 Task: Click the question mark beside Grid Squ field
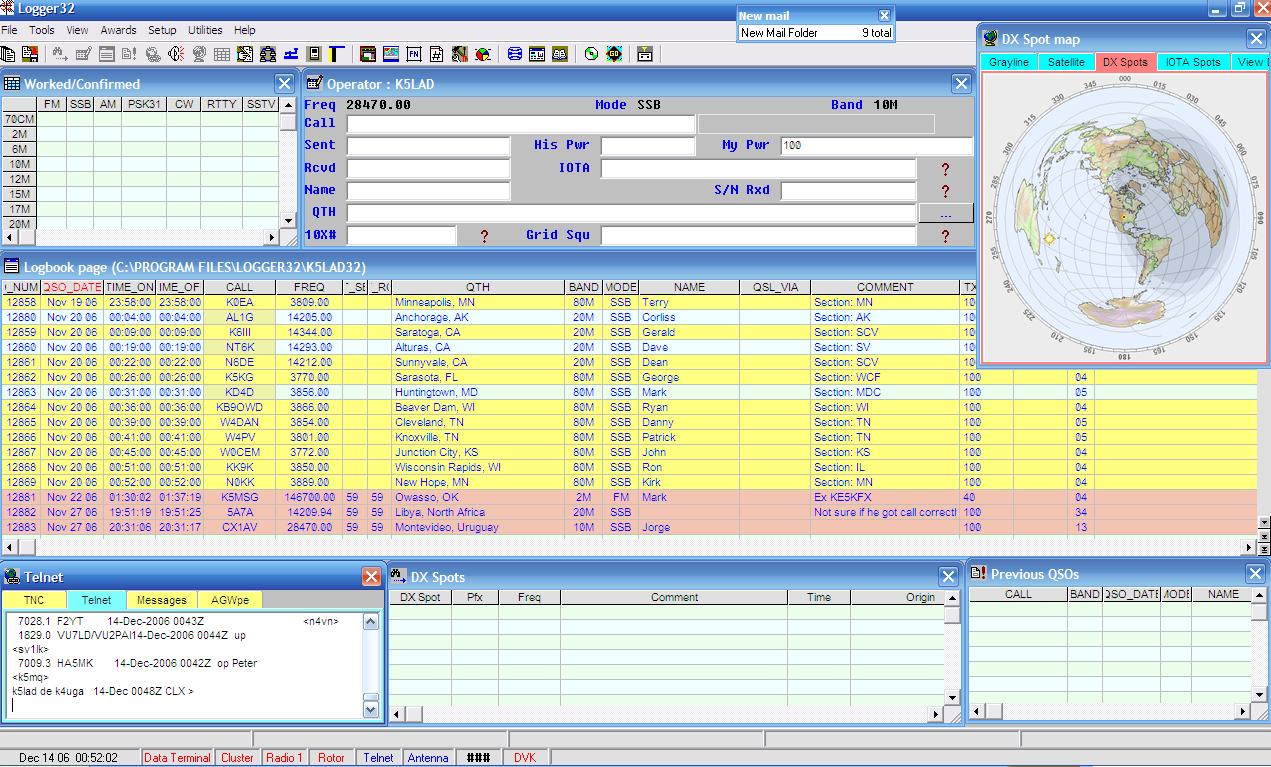click(x=945, y=236)
